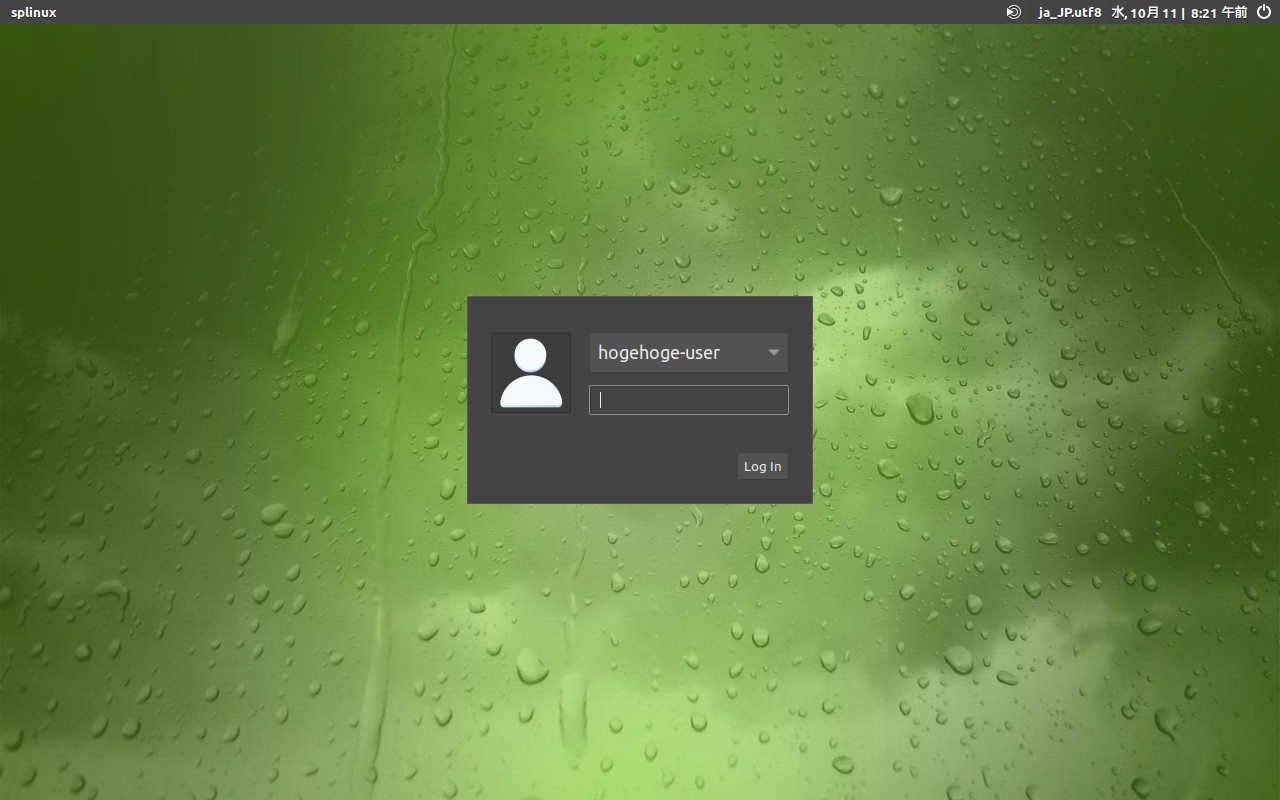Click the splinux hostname label
Image resolution: width=1280 pixels, height=800 pixels.
click(34, 12)
